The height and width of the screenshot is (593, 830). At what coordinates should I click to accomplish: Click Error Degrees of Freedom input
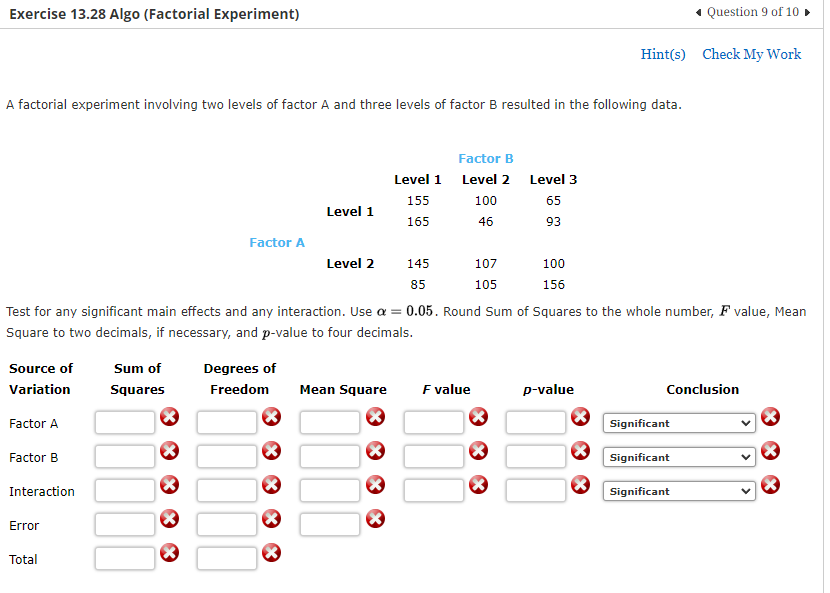(x=227, y=524)
